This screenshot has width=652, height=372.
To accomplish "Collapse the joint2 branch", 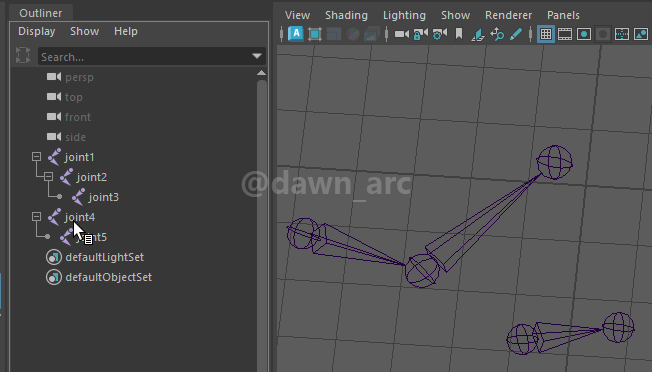I will click(x=48, y=177).
